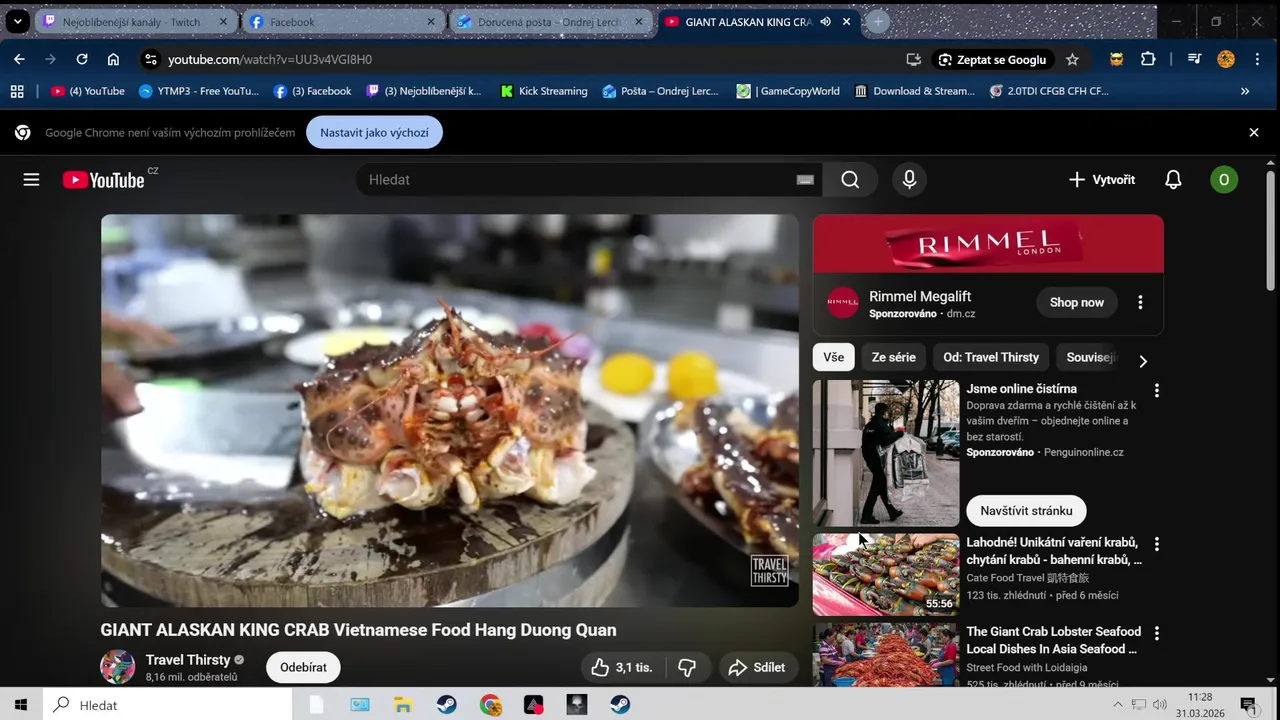
Task: Show hidden system tray icons
Action: point(1117,705)
